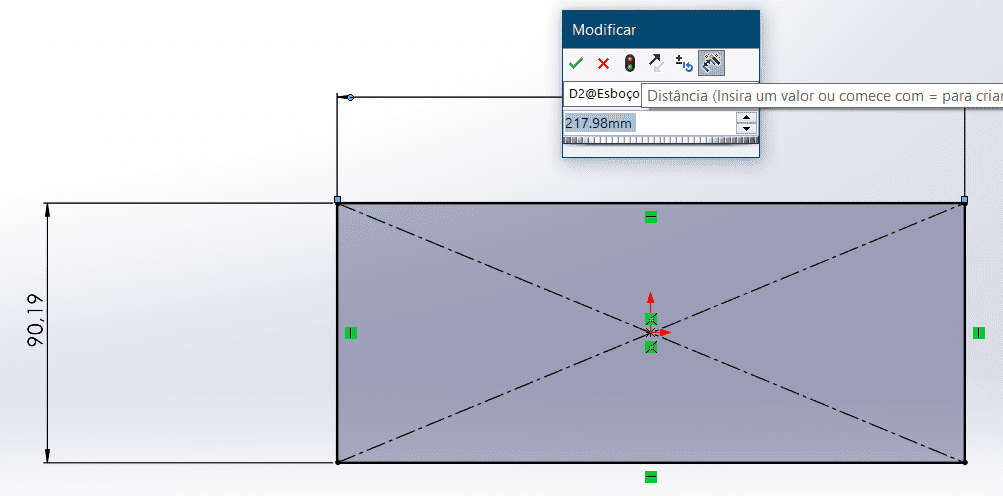Image resolution: width=1003 pixels, height=496 pixels.
Task: Rebuild the model using the traffic light icon
Action: 630,63
